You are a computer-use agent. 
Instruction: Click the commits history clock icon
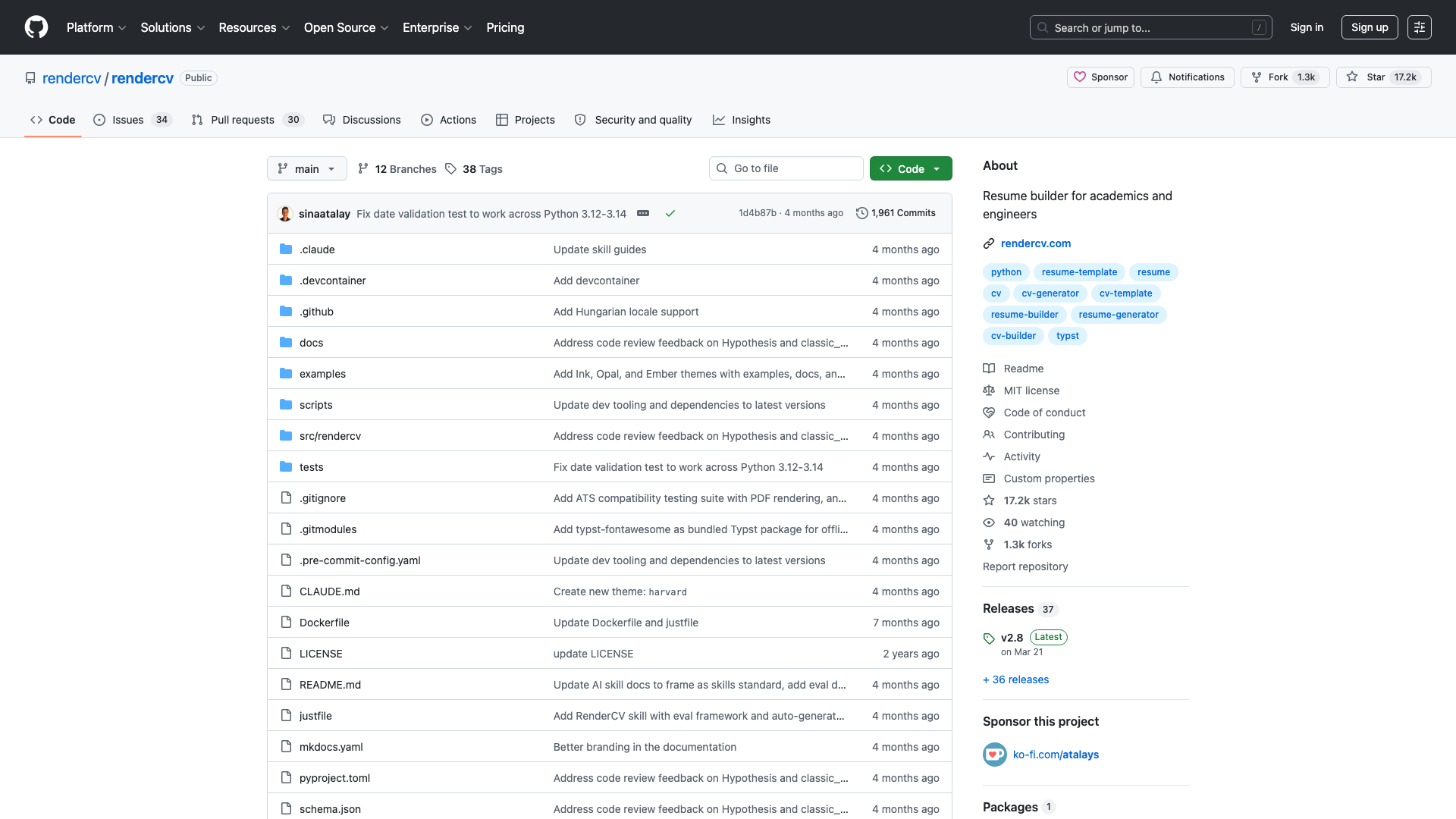point(861,213)
